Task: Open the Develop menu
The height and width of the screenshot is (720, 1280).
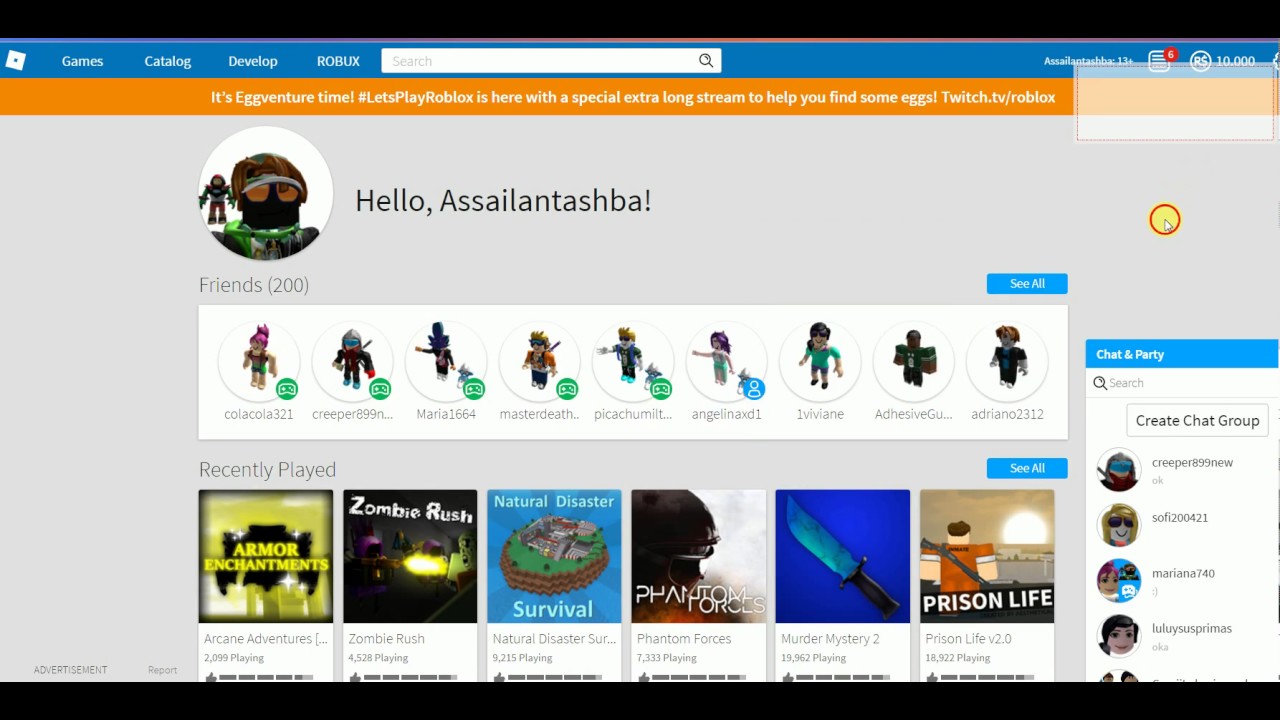Action: (x=253, y=61)
